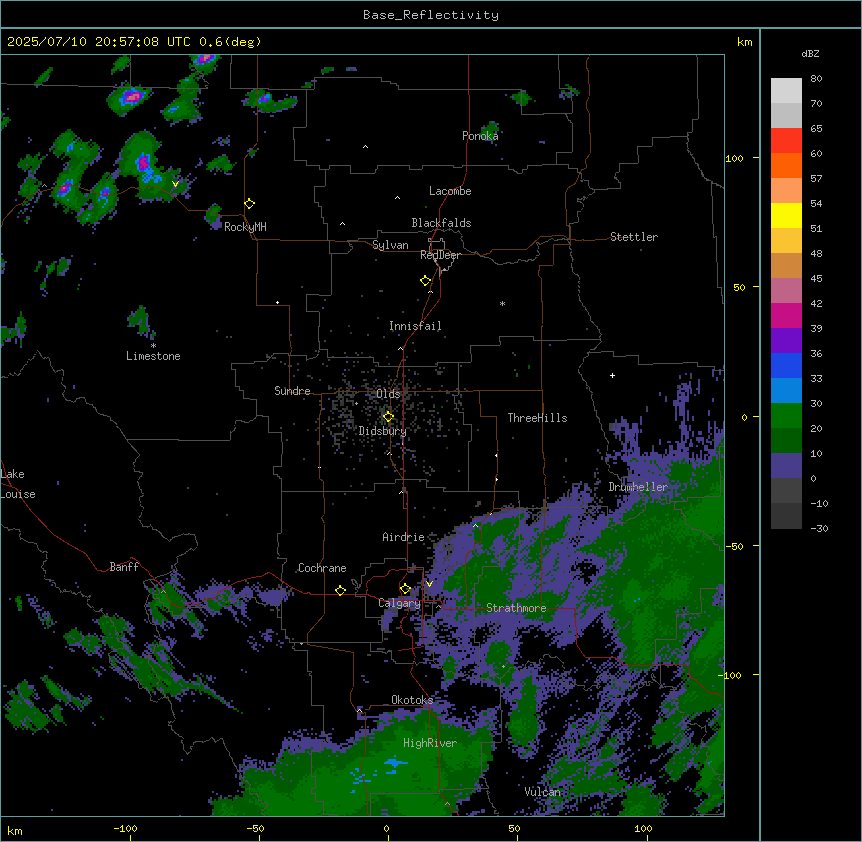
Task: Click the Airdrie label
Action: coord(404,538)
